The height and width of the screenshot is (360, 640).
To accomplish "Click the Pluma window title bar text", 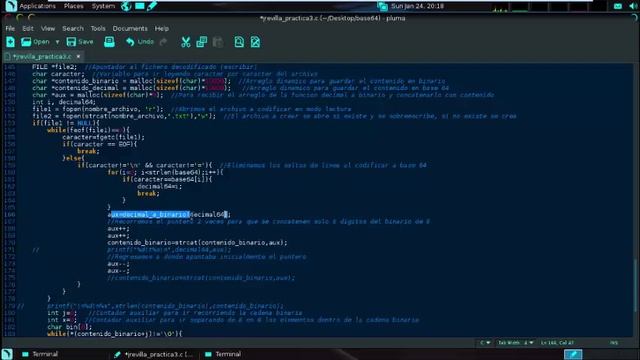I will pyautogui.click(x=333, y=18).
